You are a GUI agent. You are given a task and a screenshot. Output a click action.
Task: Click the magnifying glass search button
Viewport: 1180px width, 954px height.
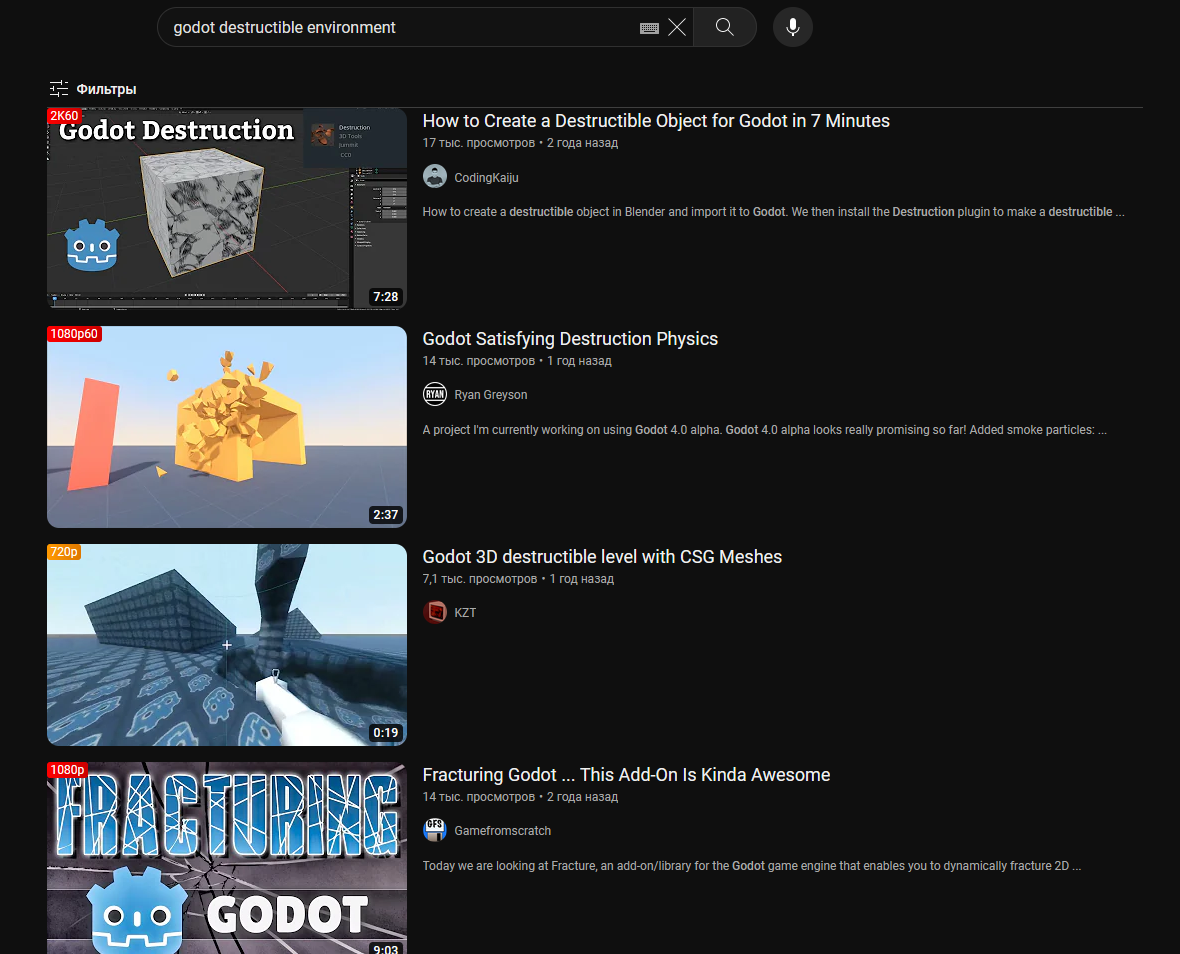[725, 27]
